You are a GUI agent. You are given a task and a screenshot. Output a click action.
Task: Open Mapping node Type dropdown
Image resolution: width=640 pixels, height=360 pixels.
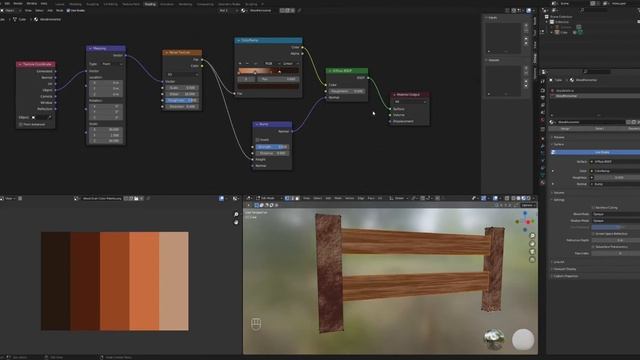(x=112, y=64)
